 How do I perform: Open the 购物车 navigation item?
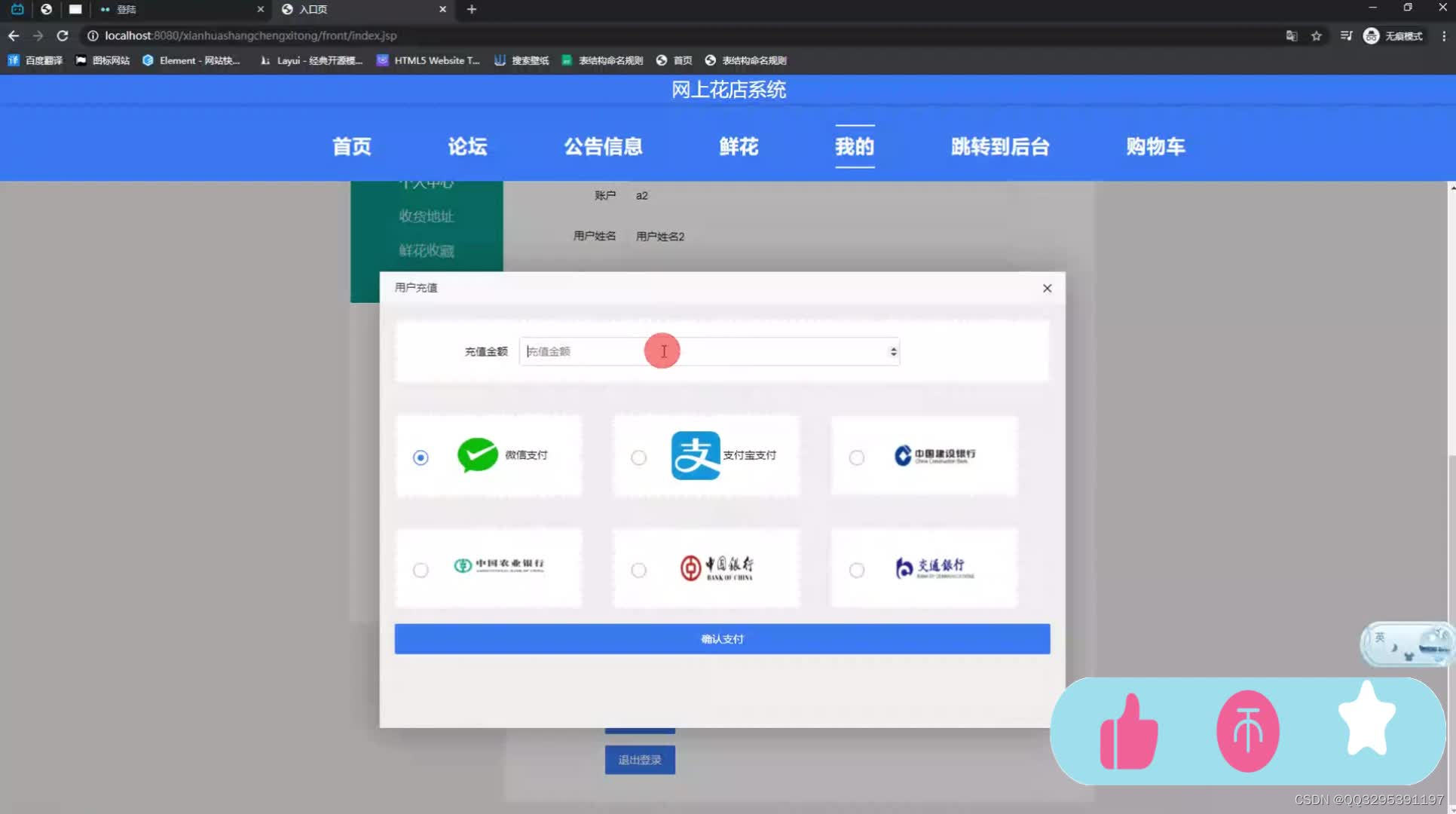[x=1155, y=146]
